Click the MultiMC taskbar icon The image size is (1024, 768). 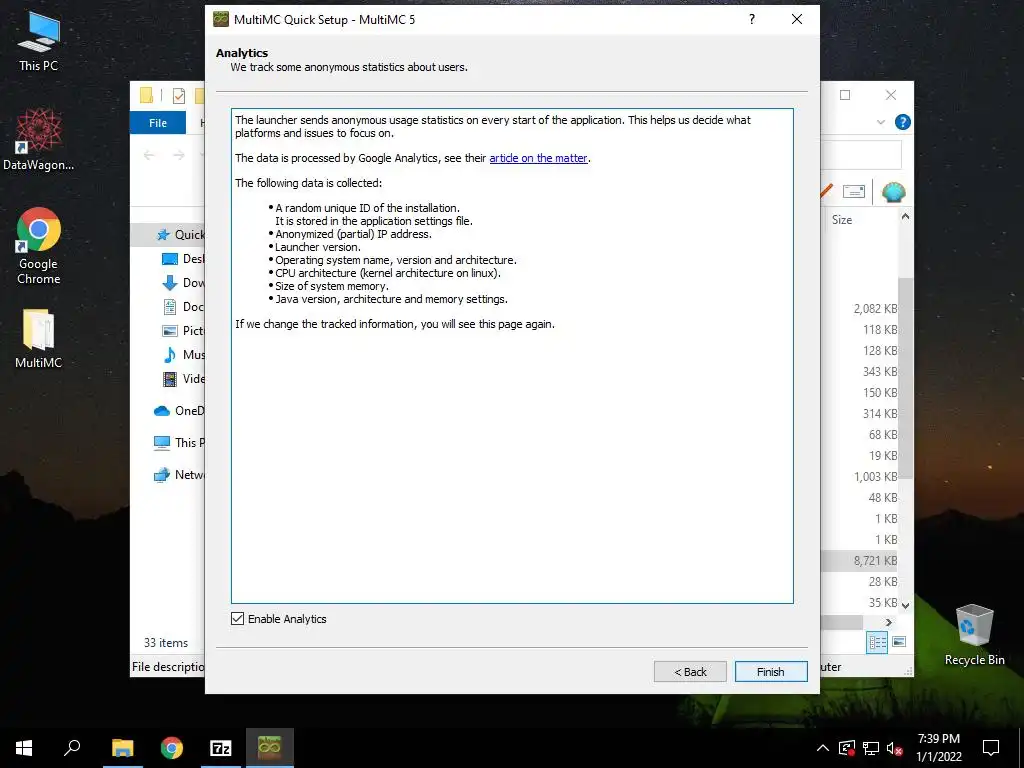pos(270,748)
